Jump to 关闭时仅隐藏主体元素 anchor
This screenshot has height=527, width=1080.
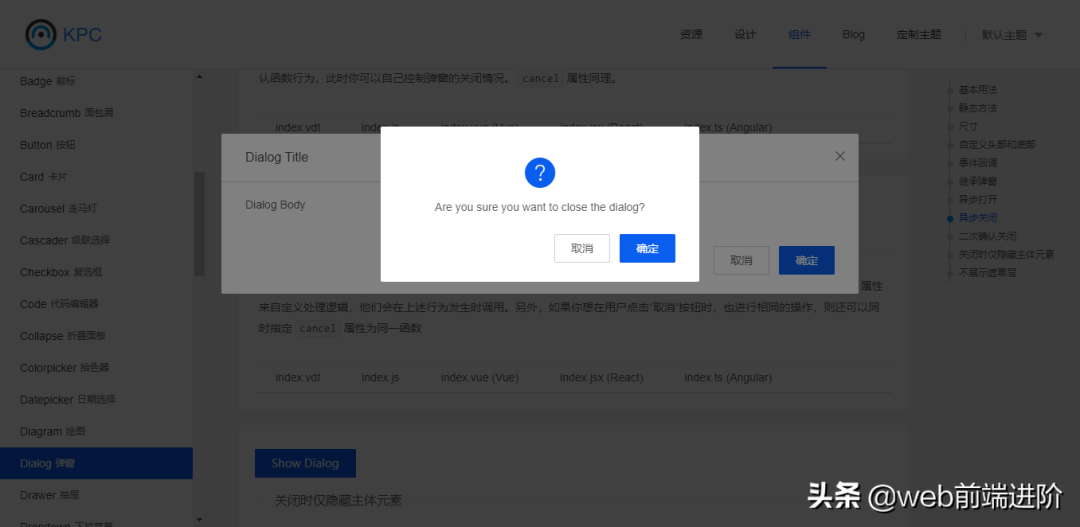(x=1006, y=254)
